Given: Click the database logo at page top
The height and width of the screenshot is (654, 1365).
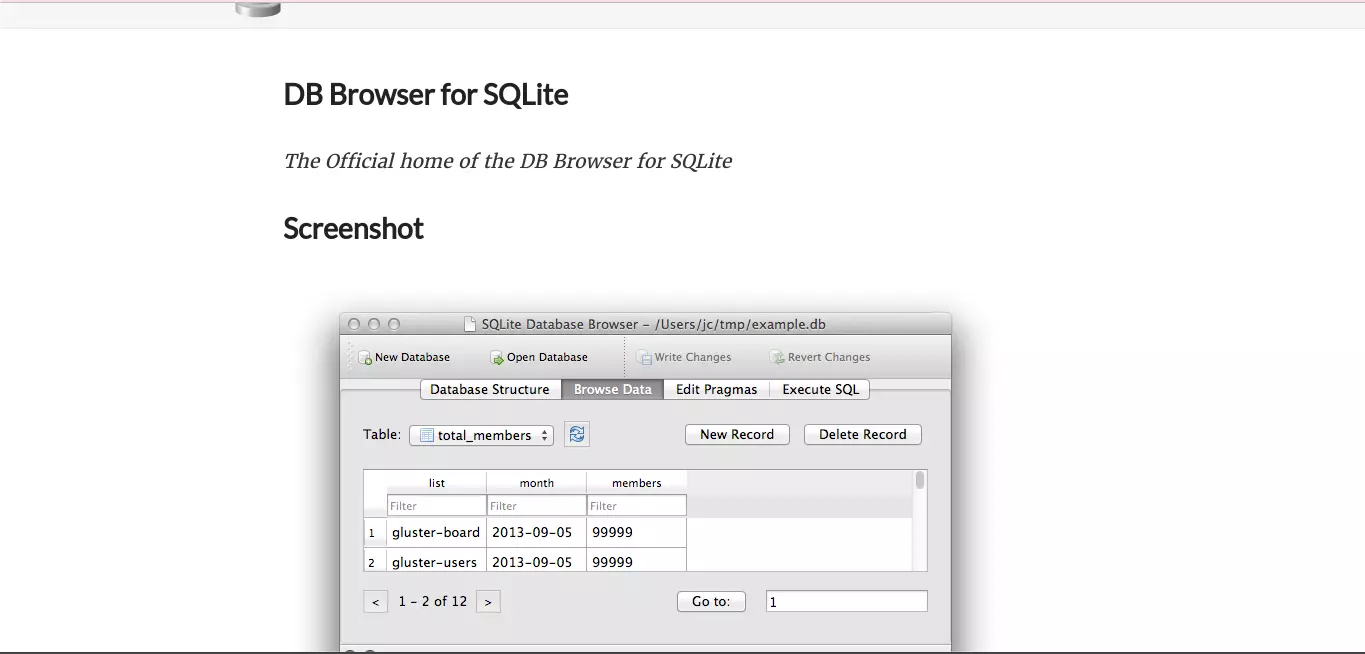Looking at the screenshot, I should [x=258, y=8].
